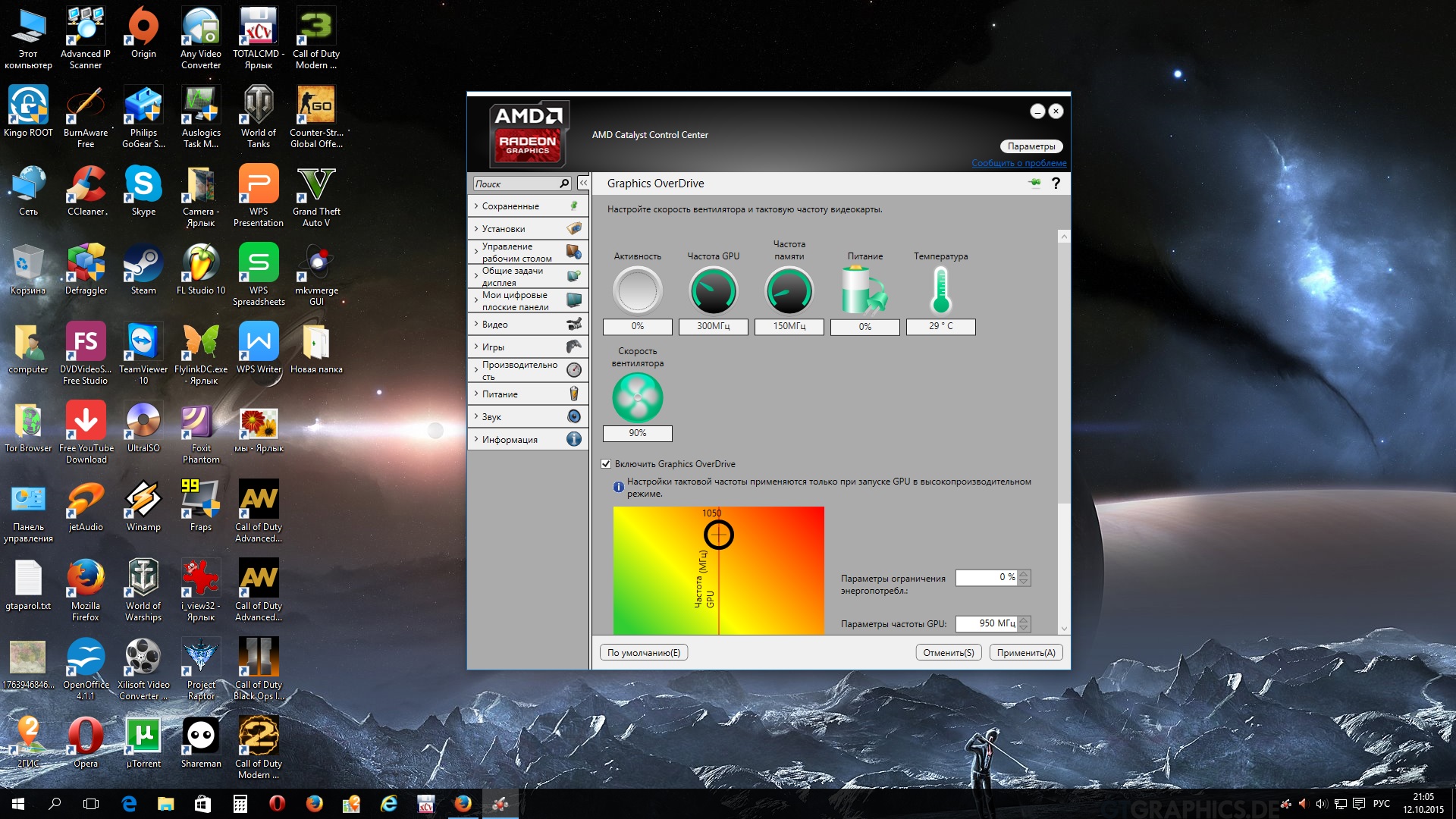Click the info icon next to clock note

[x=618, y=487]
